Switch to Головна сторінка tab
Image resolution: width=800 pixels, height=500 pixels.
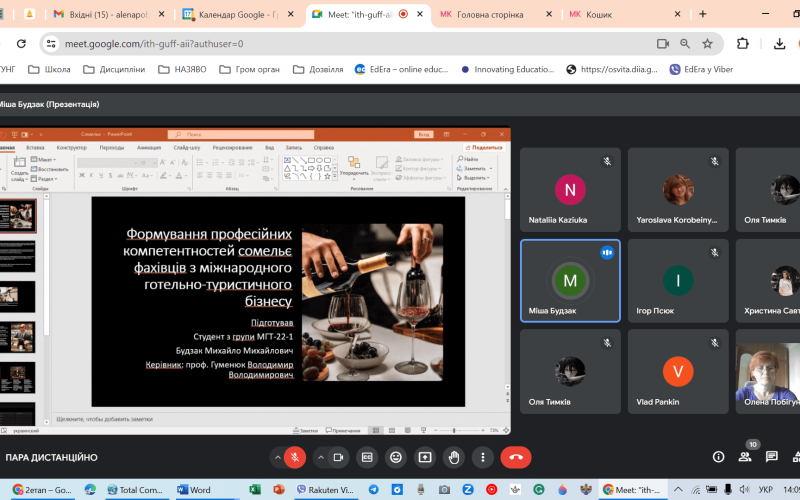click(x=490, y=14)
